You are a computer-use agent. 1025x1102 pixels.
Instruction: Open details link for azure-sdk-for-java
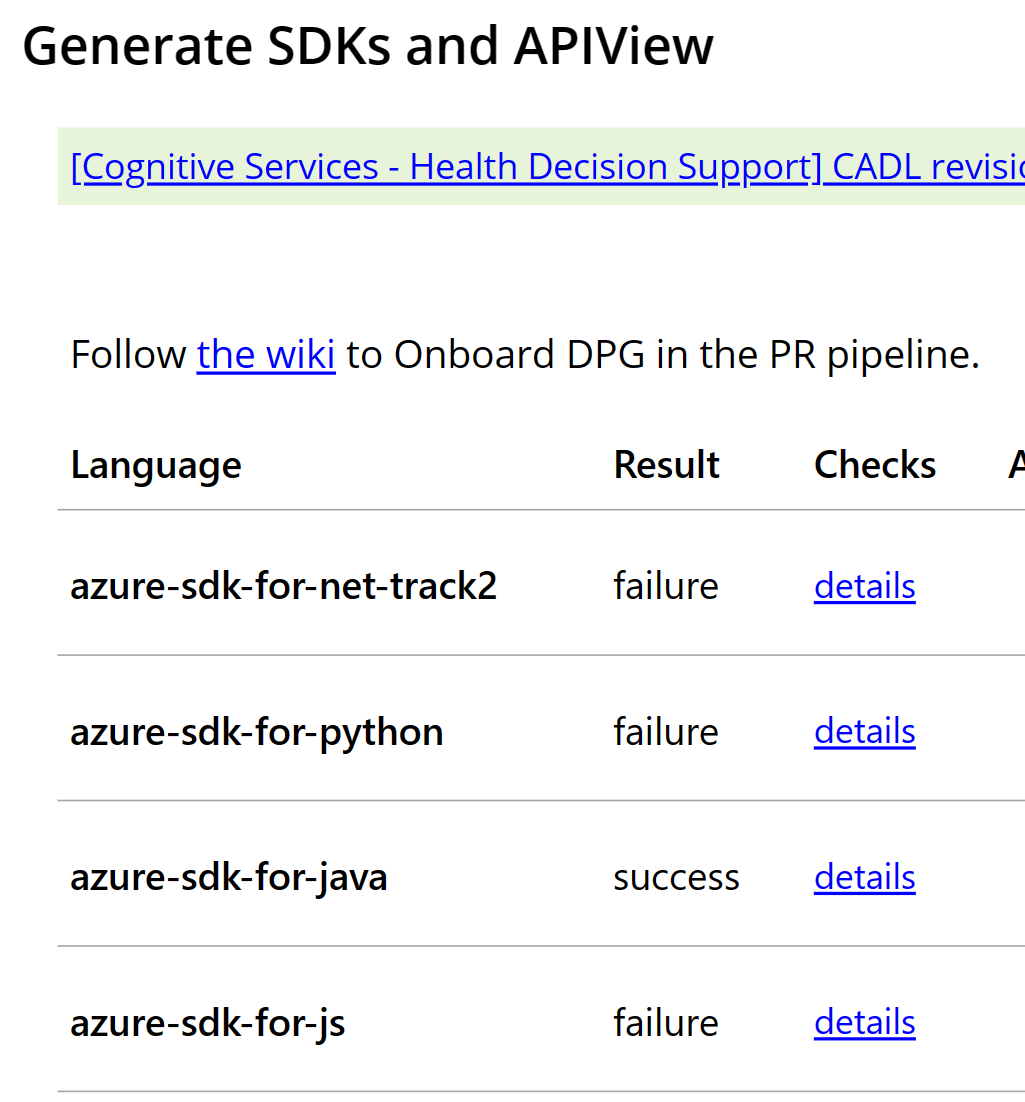point(865,876)
